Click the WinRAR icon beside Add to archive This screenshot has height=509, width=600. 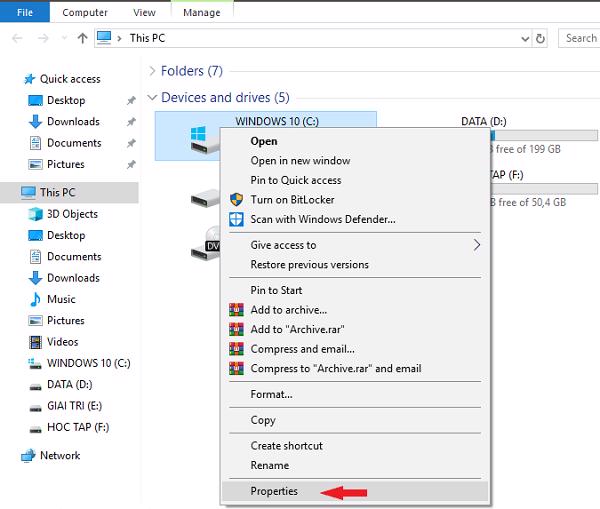[237, 310]
